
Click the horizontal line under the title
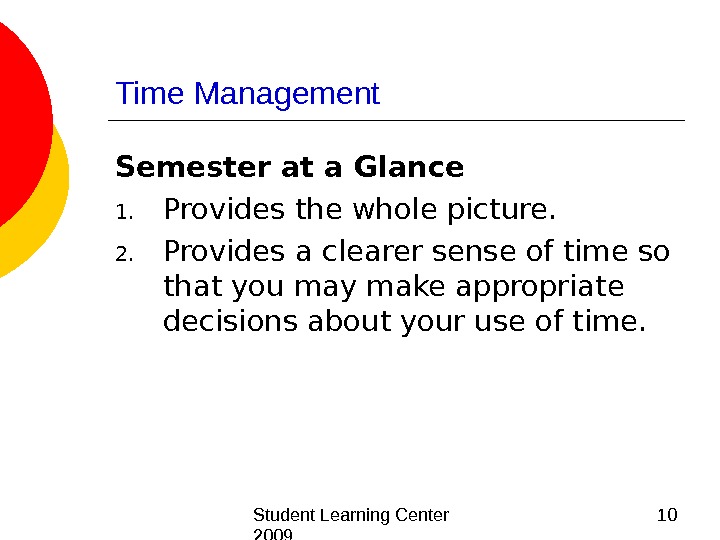396,121
